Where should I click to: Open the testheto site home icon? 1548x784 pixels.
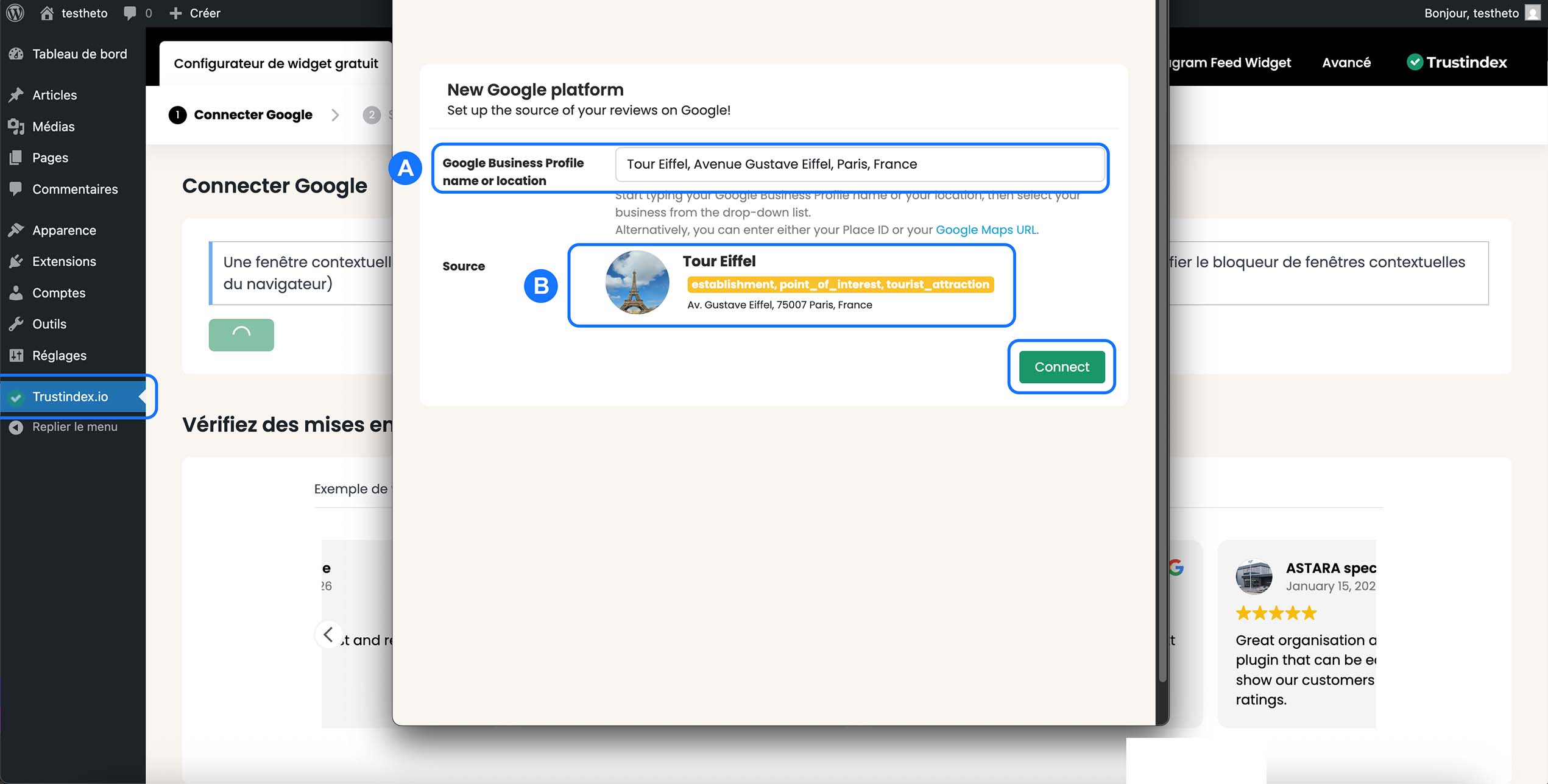tap(47, 13)
